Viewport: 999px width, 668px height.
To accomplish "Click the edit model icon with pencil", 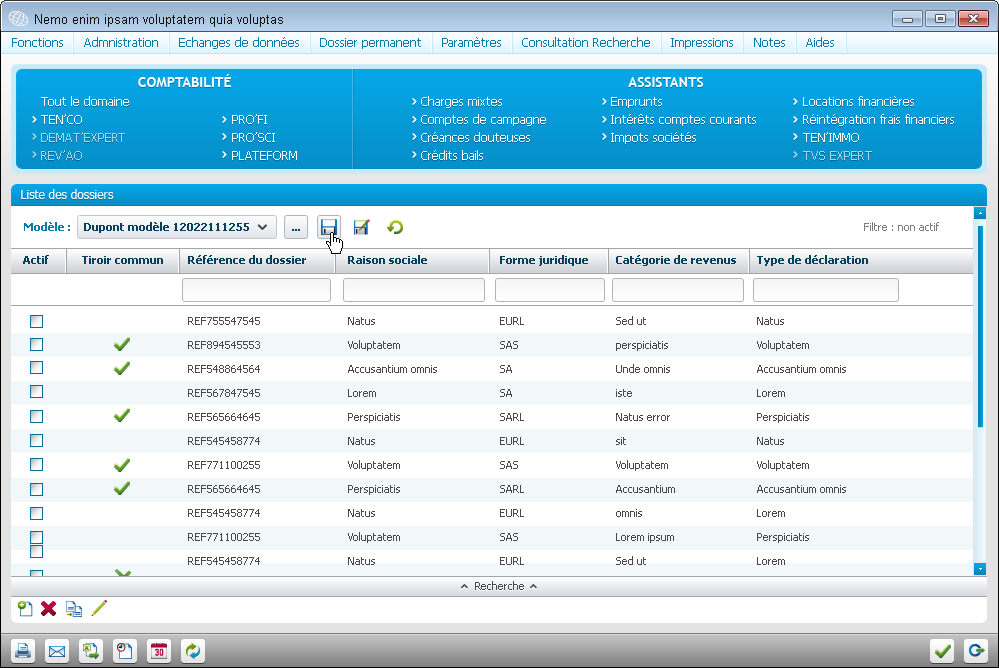I will (361, 227).
